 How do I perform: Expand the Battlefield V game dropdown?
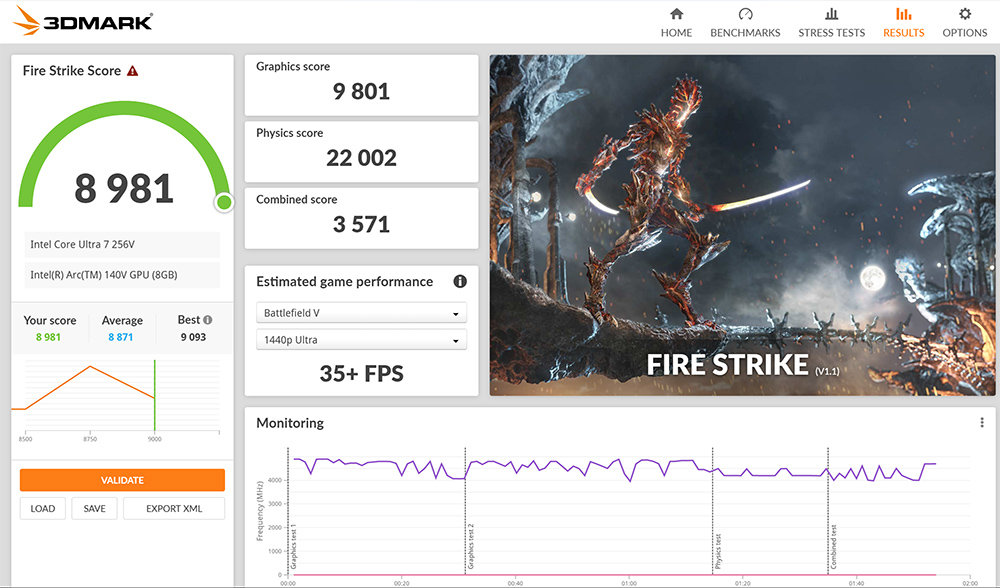click(361, 313)
